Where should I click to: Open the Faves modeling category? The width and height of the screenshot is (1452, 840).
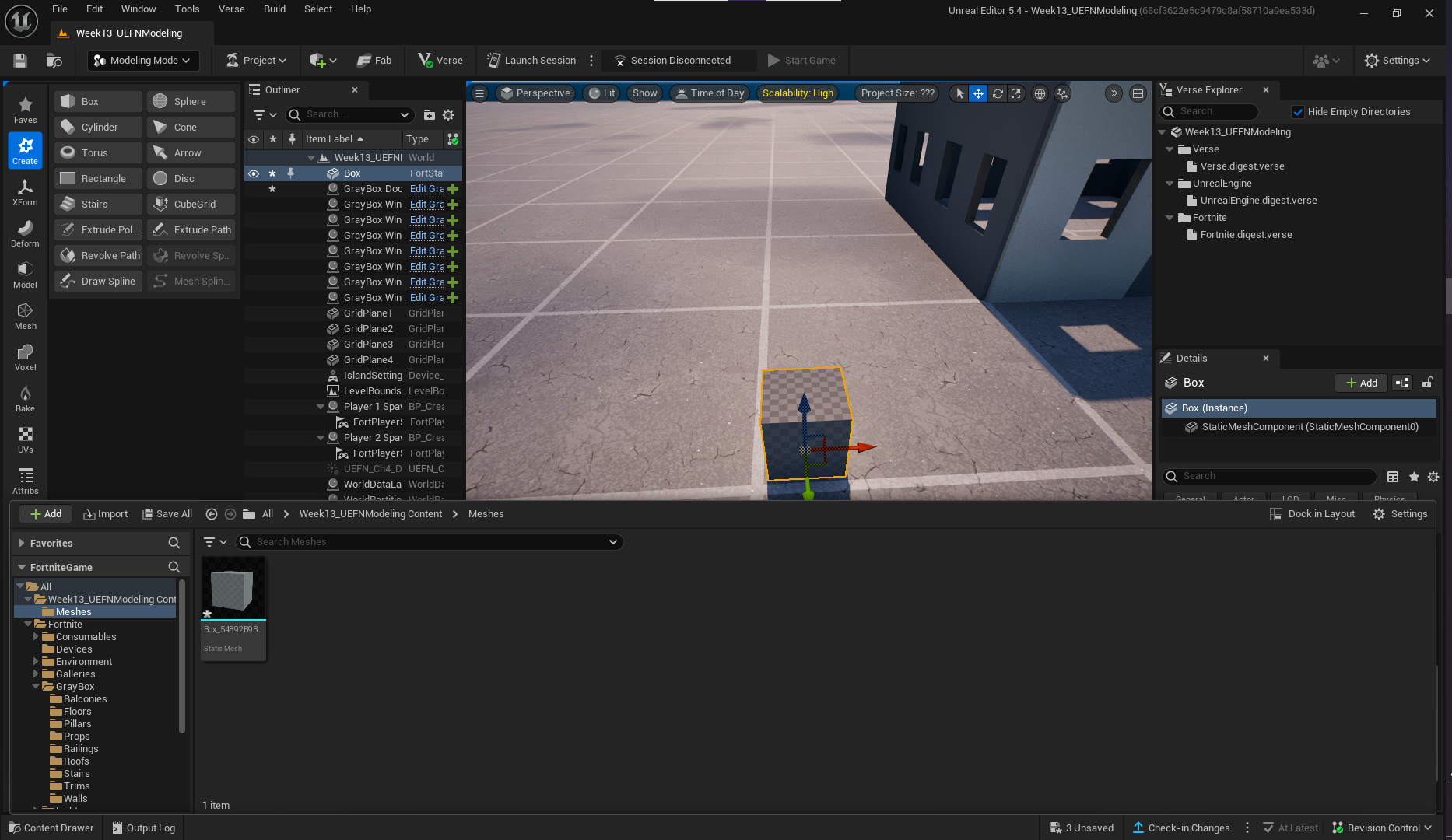(25, 110)
